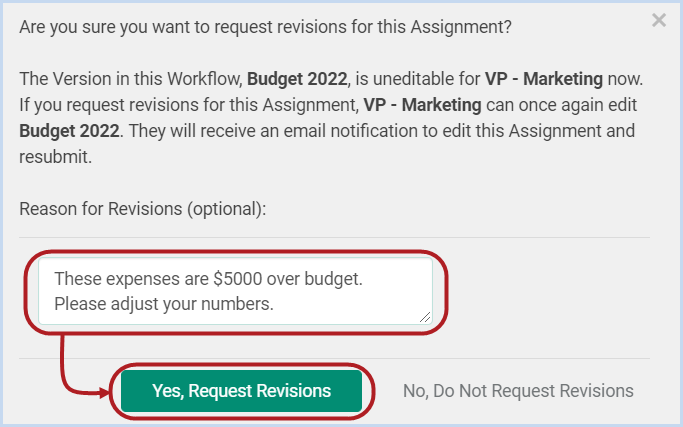Click after 'numbers.' in the reason text
The height and width of the screenshot is (427, 683).
(x=277, y=304)
